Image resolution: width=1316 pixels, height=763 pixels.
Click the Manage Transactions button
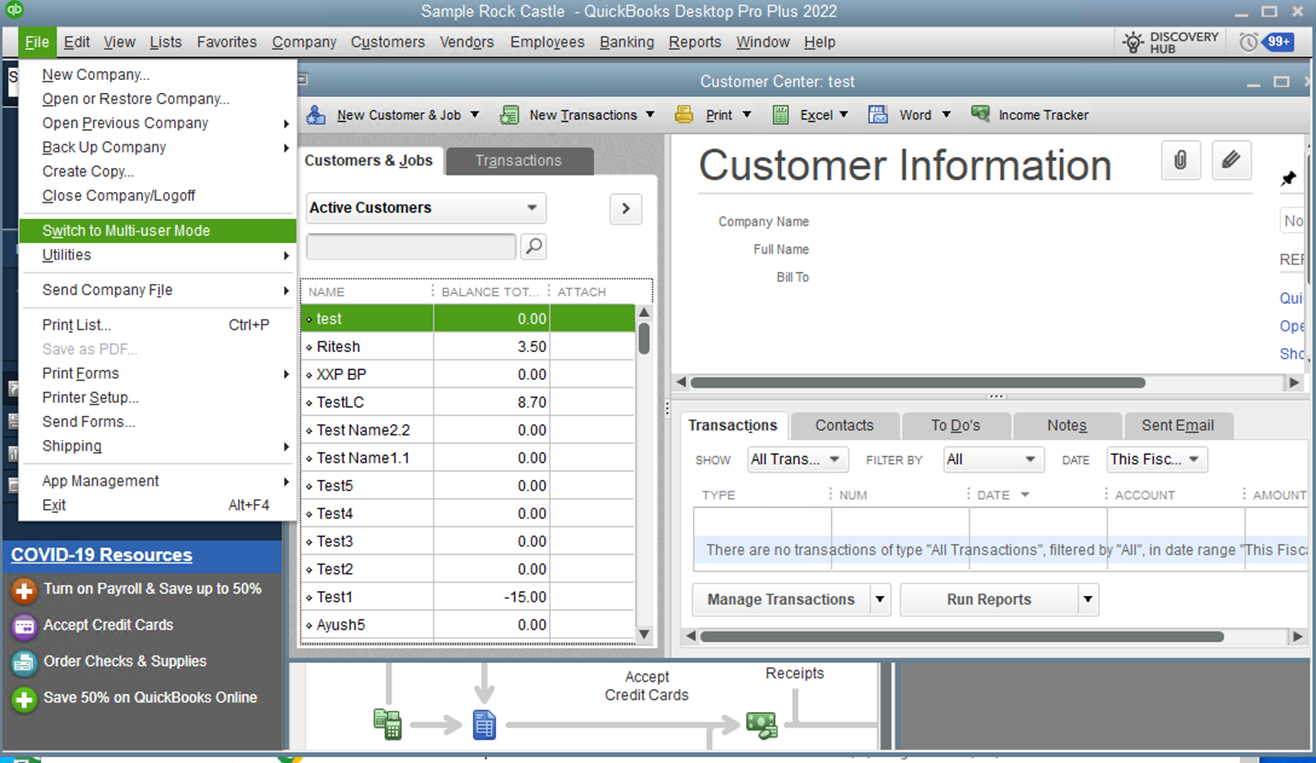pyautogui.click(x=781, y=600)
